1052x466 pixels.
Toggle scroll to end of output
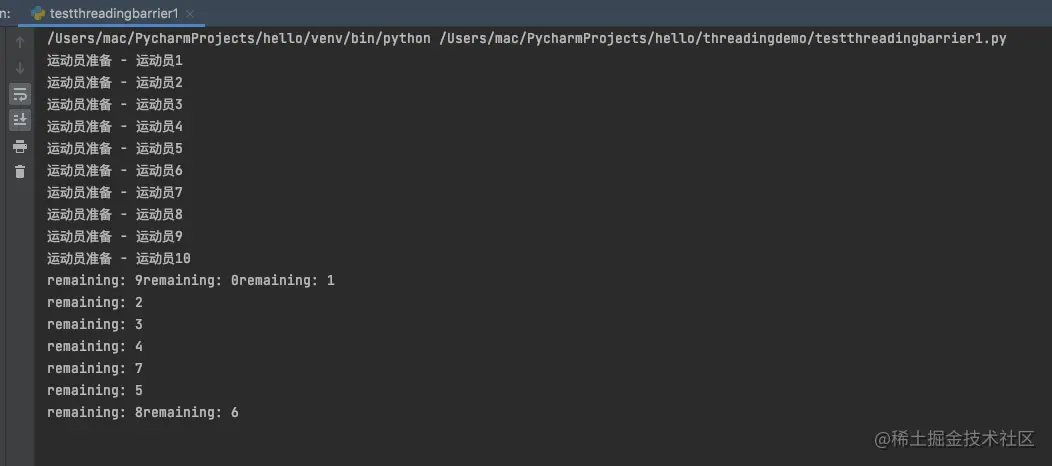pyautogui.click(x=20, y=120)
